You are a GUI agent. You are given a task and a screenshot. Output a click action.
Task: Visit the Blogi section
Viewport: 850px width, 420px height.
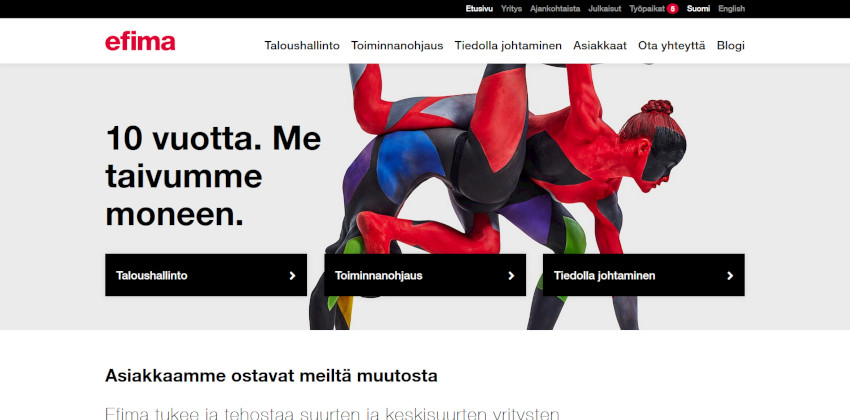tap(731, 46)
